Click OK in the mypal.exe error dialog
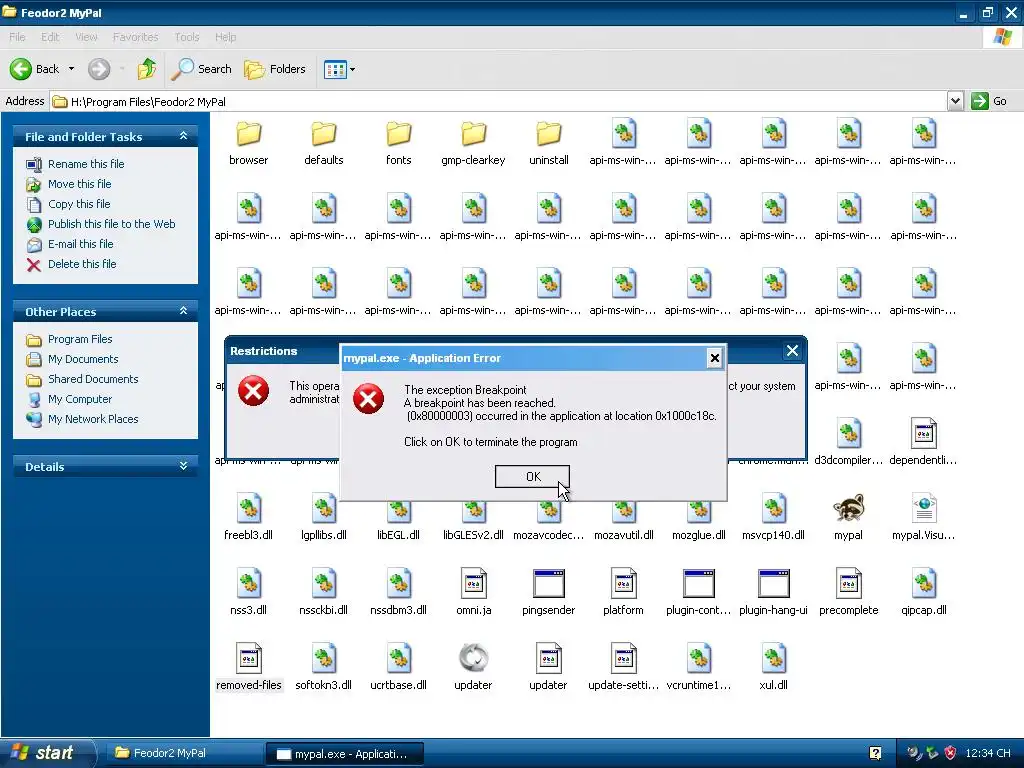This screenshot has height=768, width=1024. click(x=532, y=477)
